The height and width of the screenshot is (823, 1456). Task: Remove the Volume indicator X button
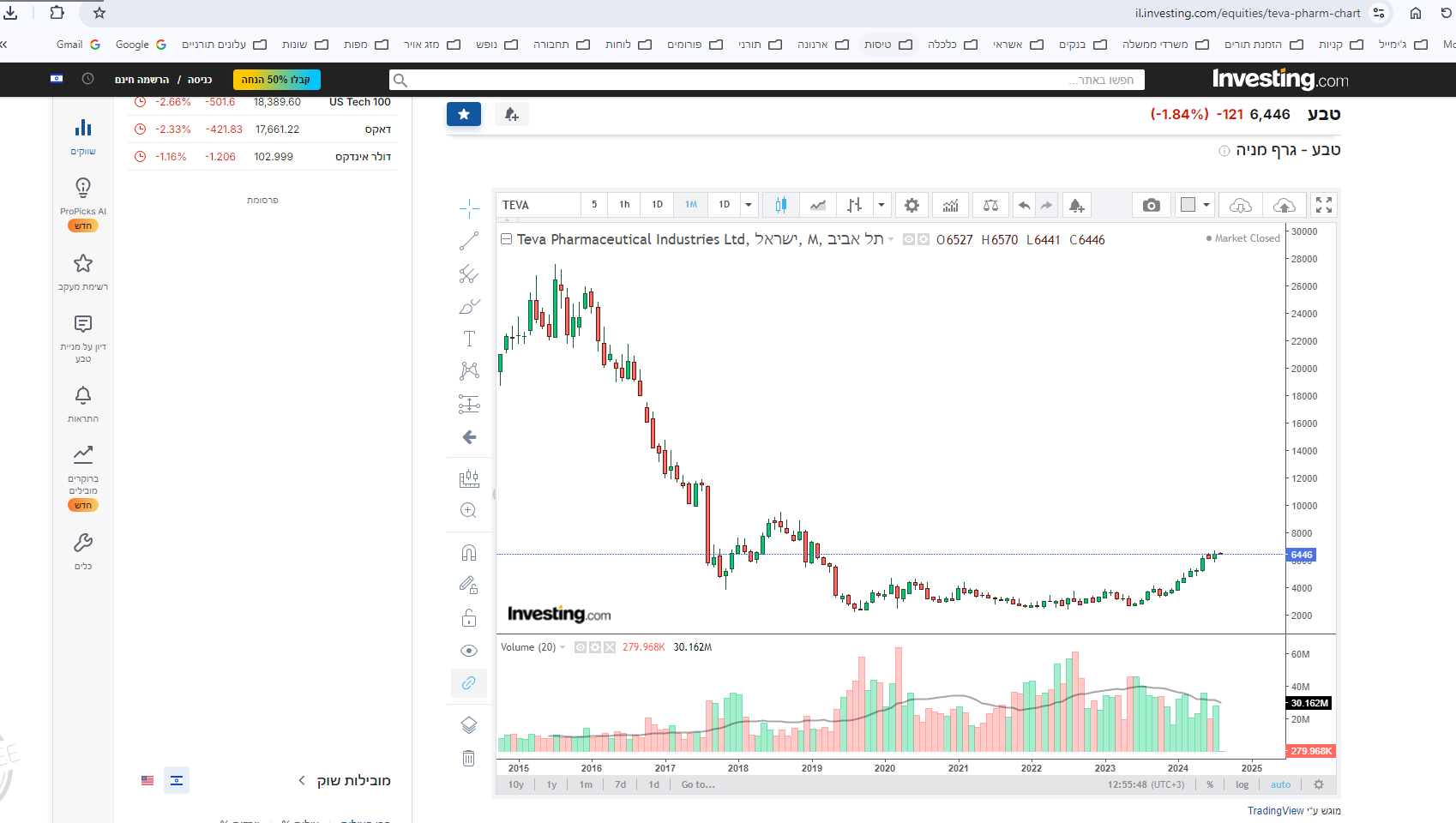[x=610, y=647]
